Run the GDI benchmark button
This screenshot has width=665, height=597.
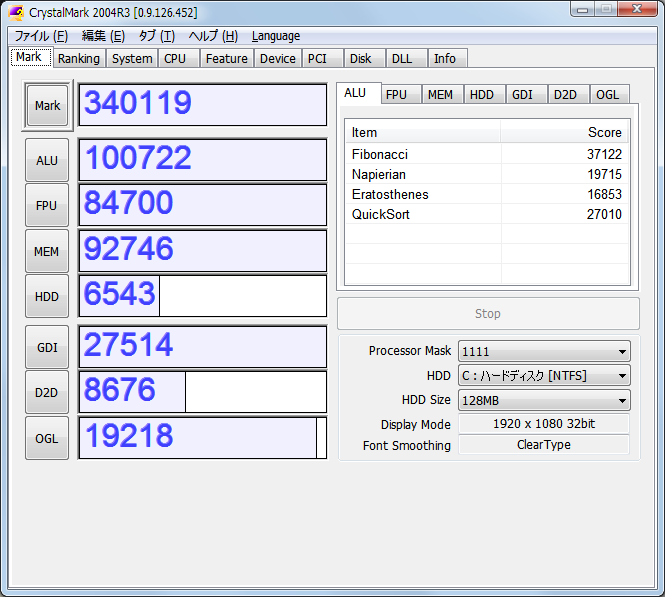pyautogui.click(x=47, y=347)
